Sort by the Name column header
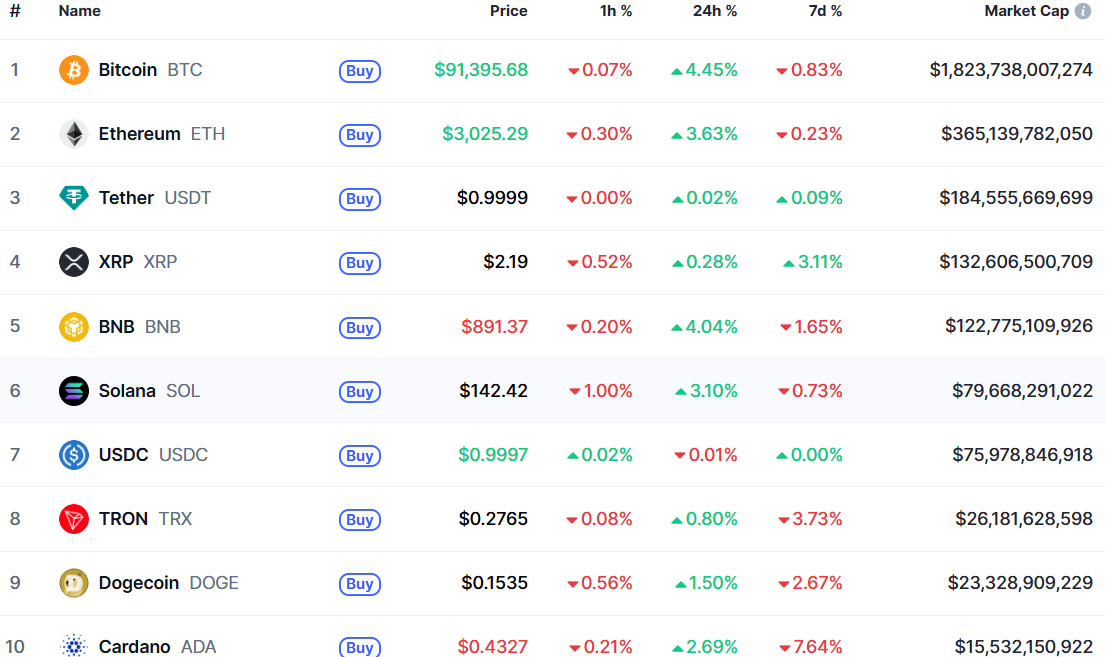Image resolution: width=1105 pixels, height=657 pixels. (x=79, y=11)
